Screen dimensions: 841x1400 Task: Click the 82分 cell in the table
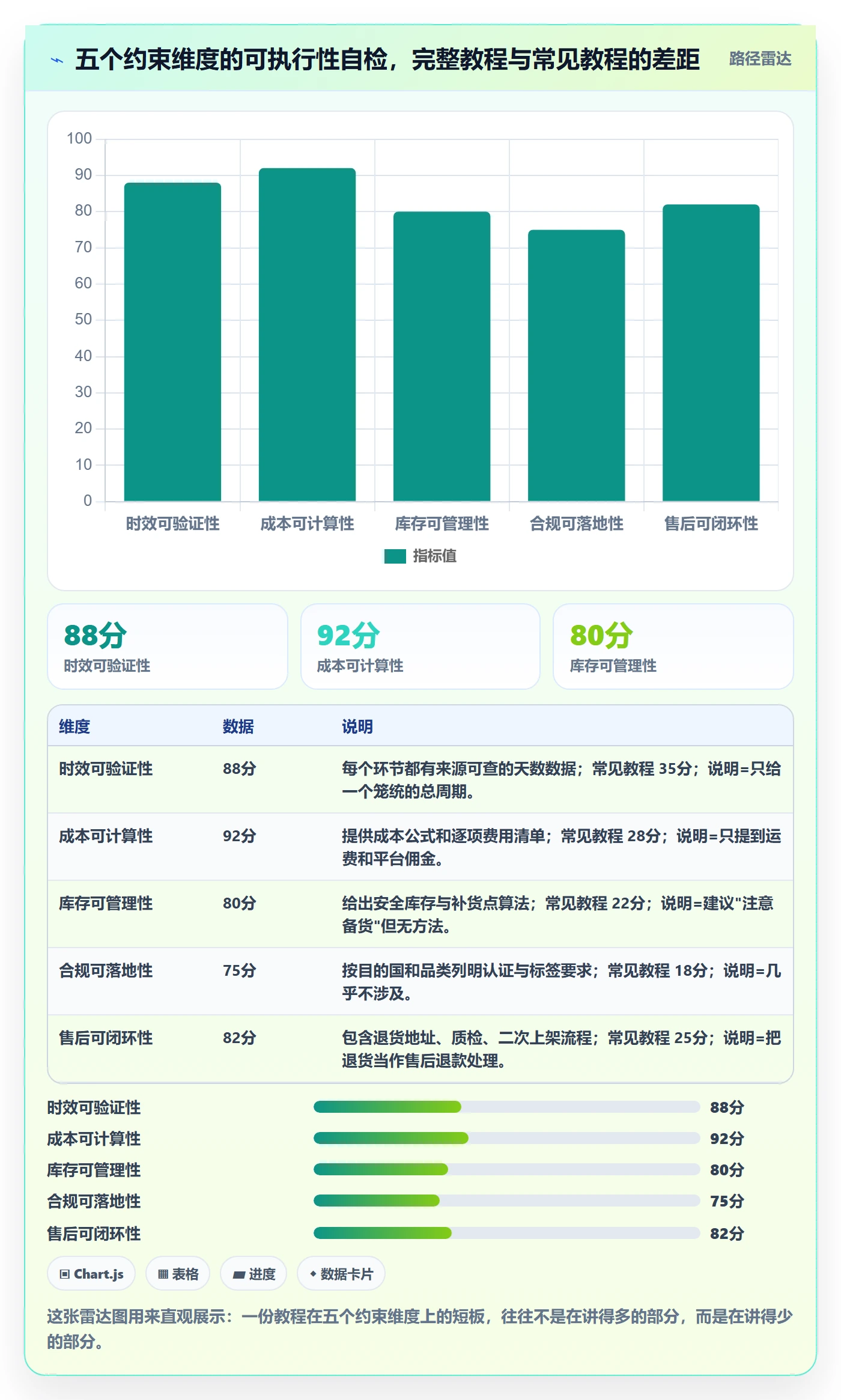tap(240, 1038)
